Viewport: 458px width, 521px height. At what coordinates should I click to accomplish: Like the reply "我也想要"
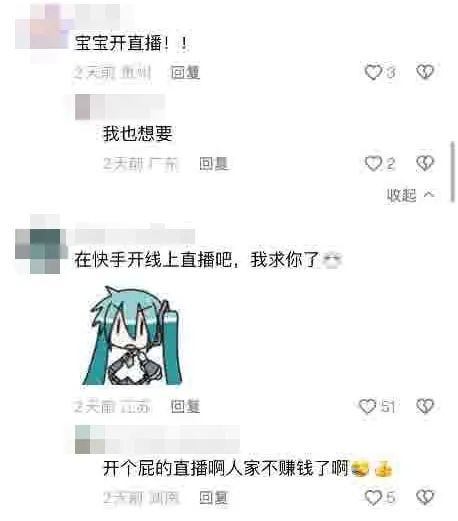click(373, 163)
